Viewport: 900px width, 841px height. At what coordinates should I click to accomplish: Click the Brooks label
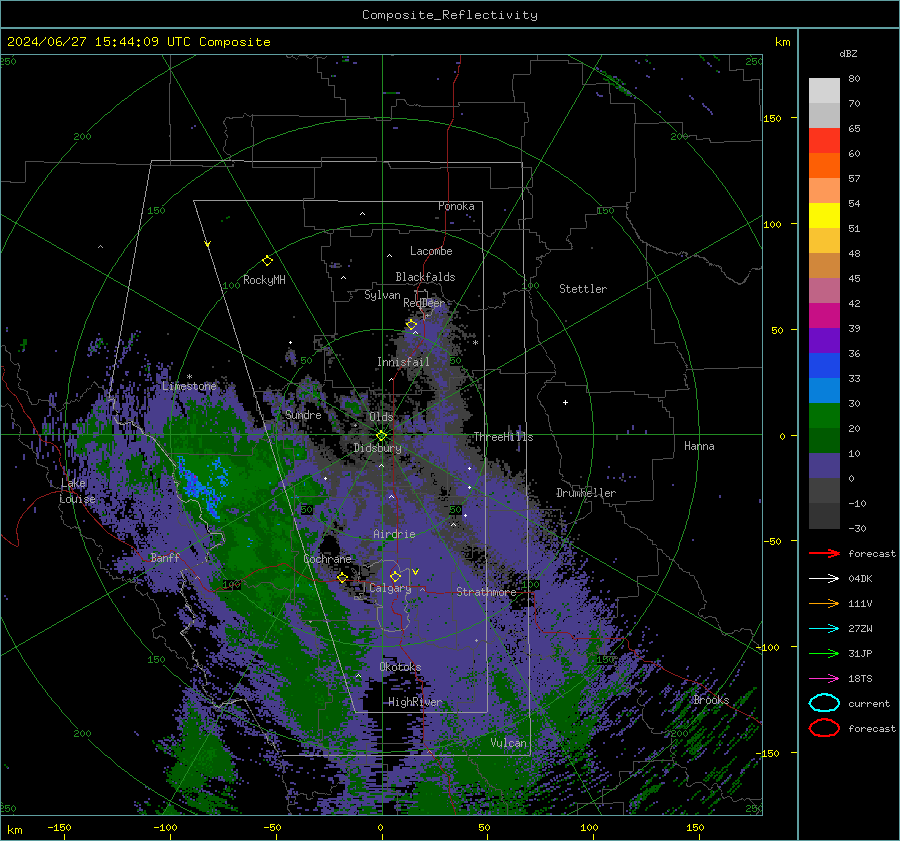pyautogui.click(x=711, y=700)
